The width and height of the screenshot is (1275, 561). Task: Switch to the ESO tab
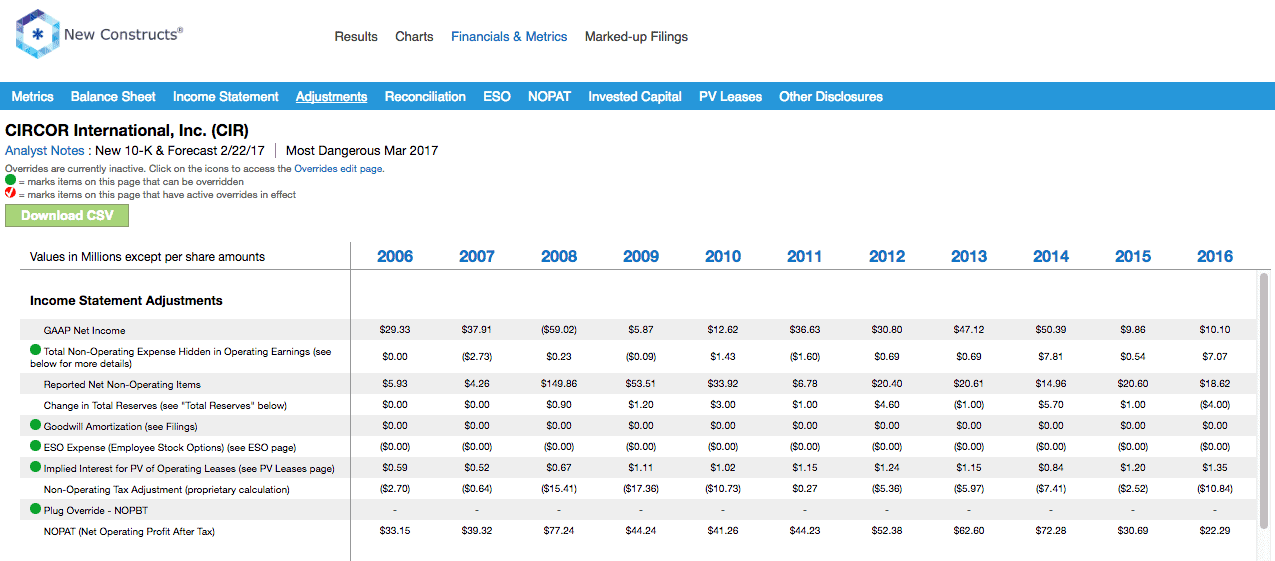497,97
